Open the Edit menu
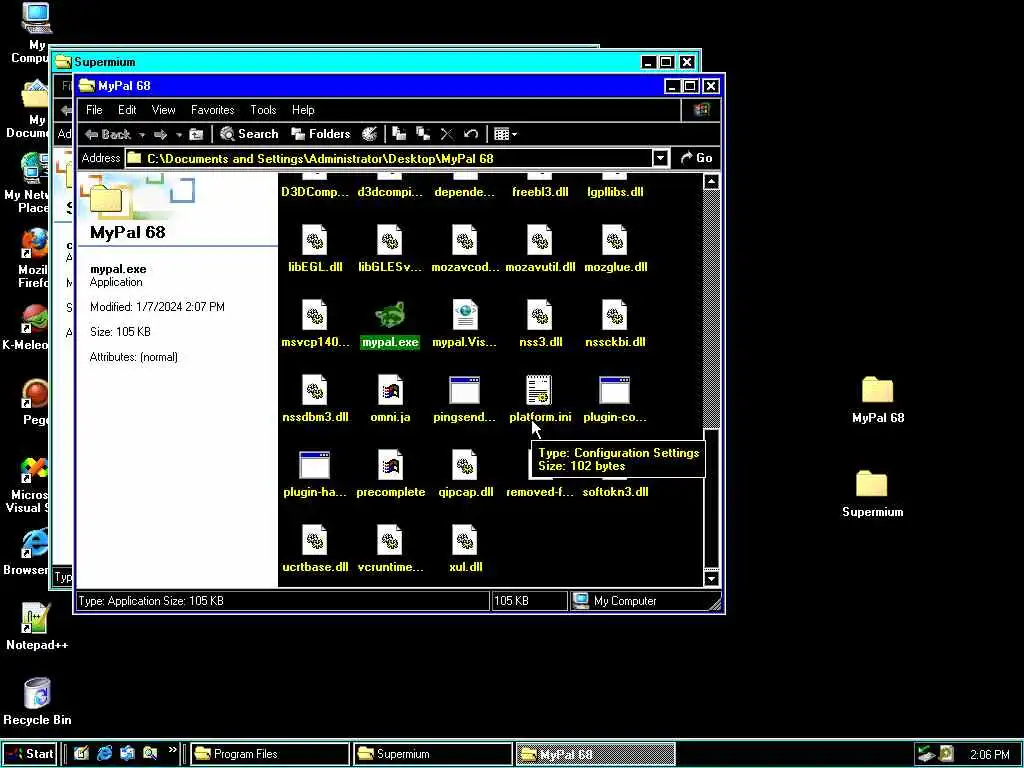 [x=127, y=110]
